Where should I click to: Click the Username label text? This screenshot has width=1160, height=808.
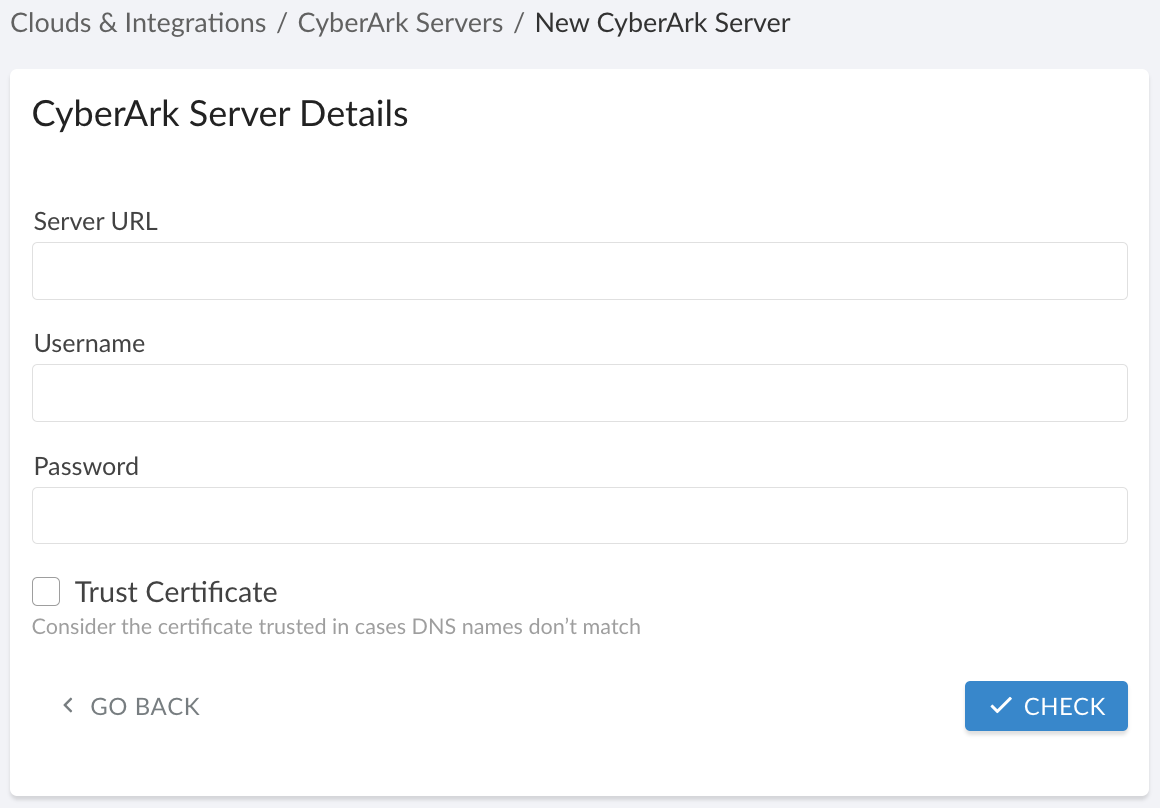click(89, 343)
